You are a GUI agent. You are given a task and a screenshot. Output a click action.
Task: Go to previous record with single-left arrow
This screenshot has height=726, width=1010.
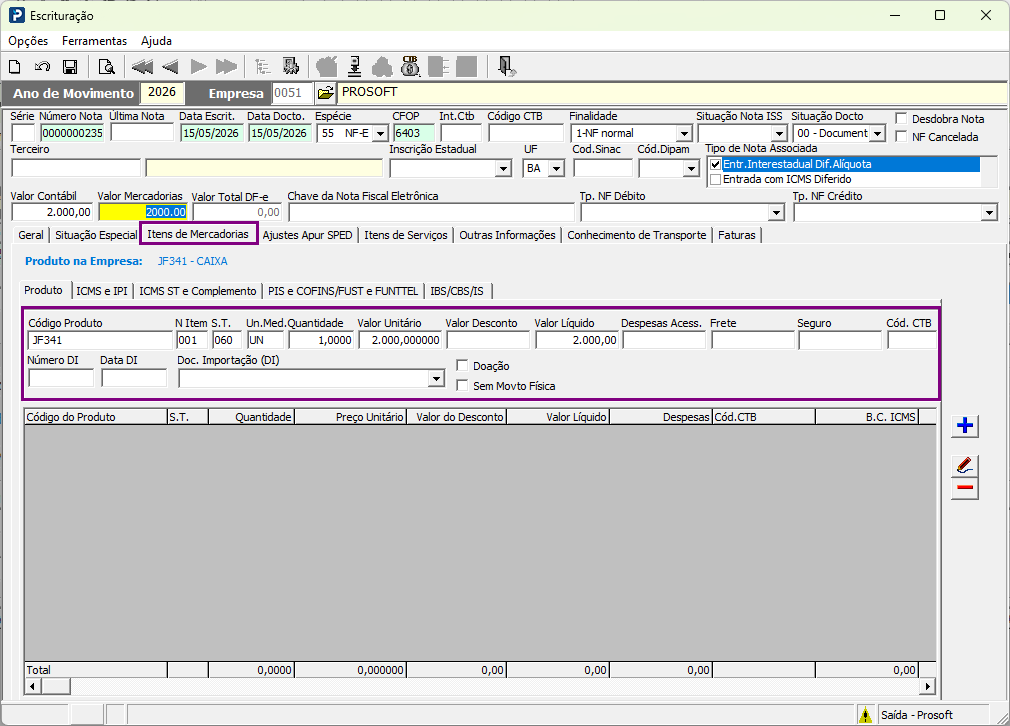point(170,67)
